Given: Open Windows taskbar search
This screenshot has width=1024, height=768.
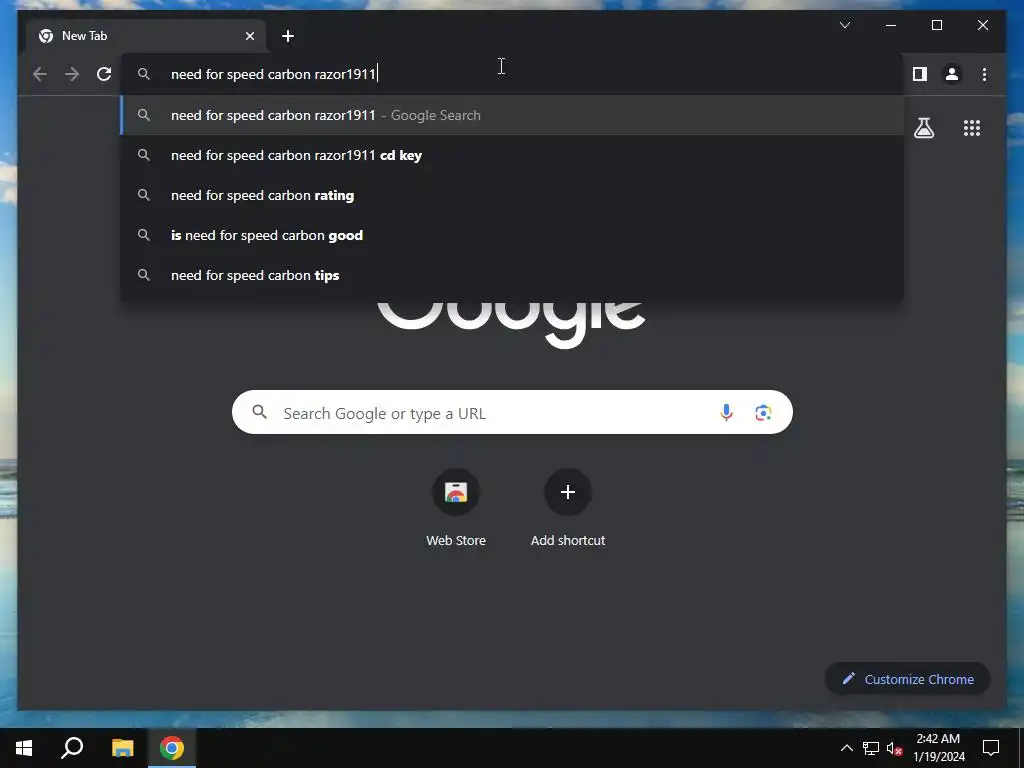Looking at the screenshot, I should click(x=72, y=748).
